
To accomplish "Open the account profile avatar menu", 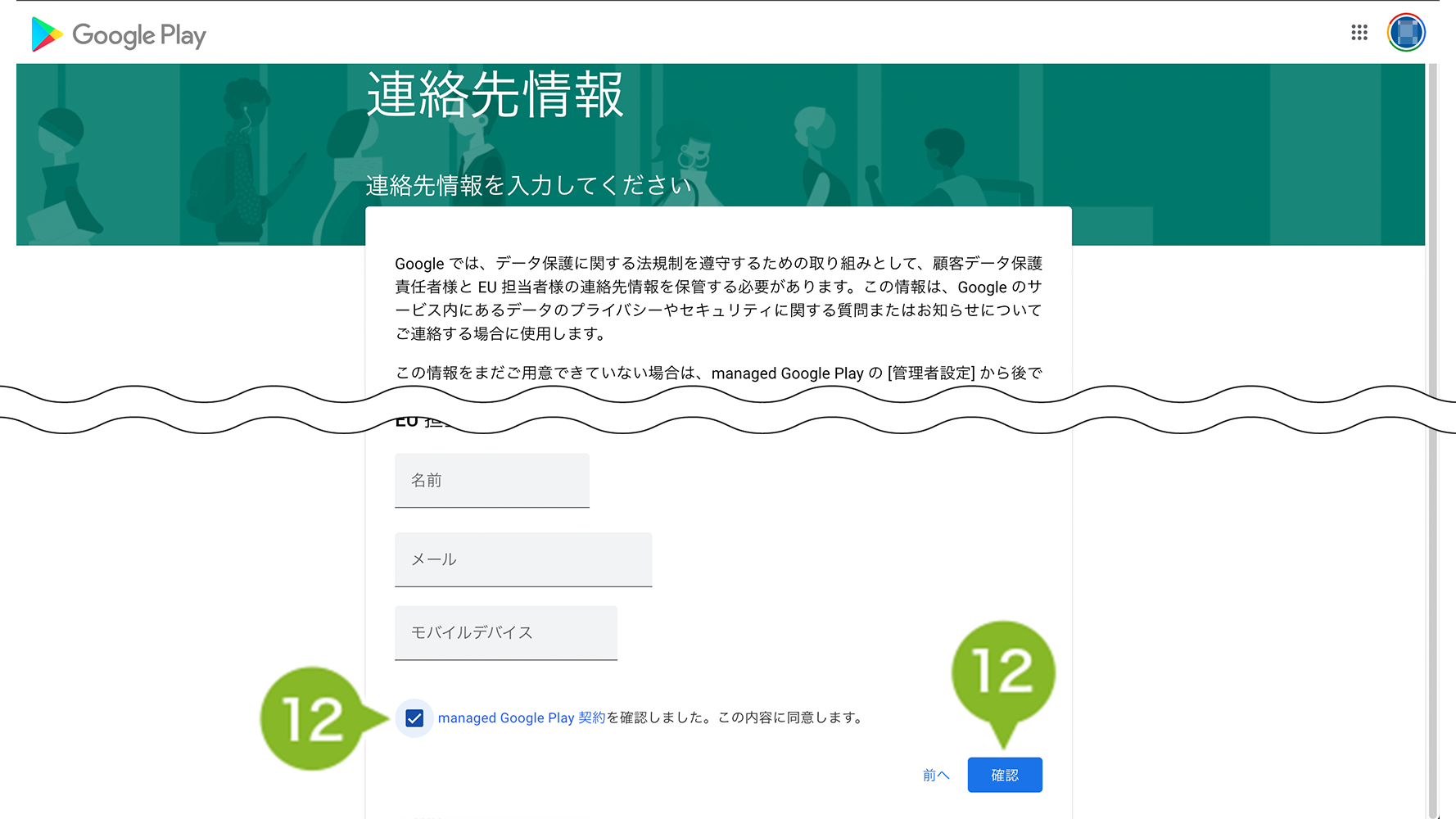I will pos(1406,33).
